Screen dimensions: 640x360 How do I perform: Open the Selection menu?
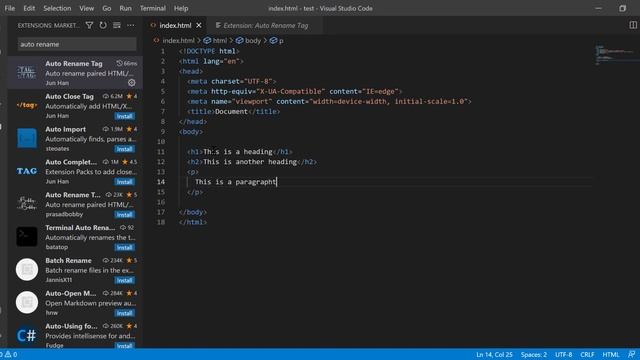click(x=57, y=8)
